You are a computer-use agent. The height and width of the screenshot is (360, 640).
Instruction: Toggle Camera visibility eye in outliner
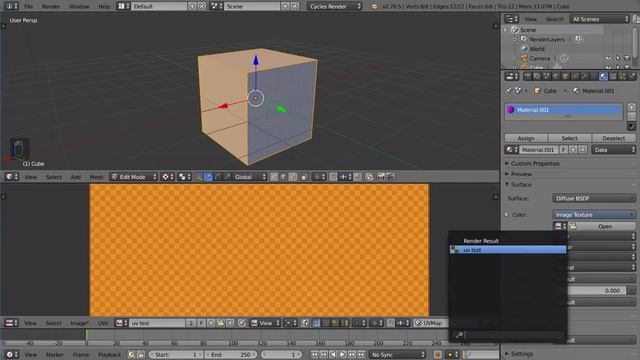tap(608, 58)
